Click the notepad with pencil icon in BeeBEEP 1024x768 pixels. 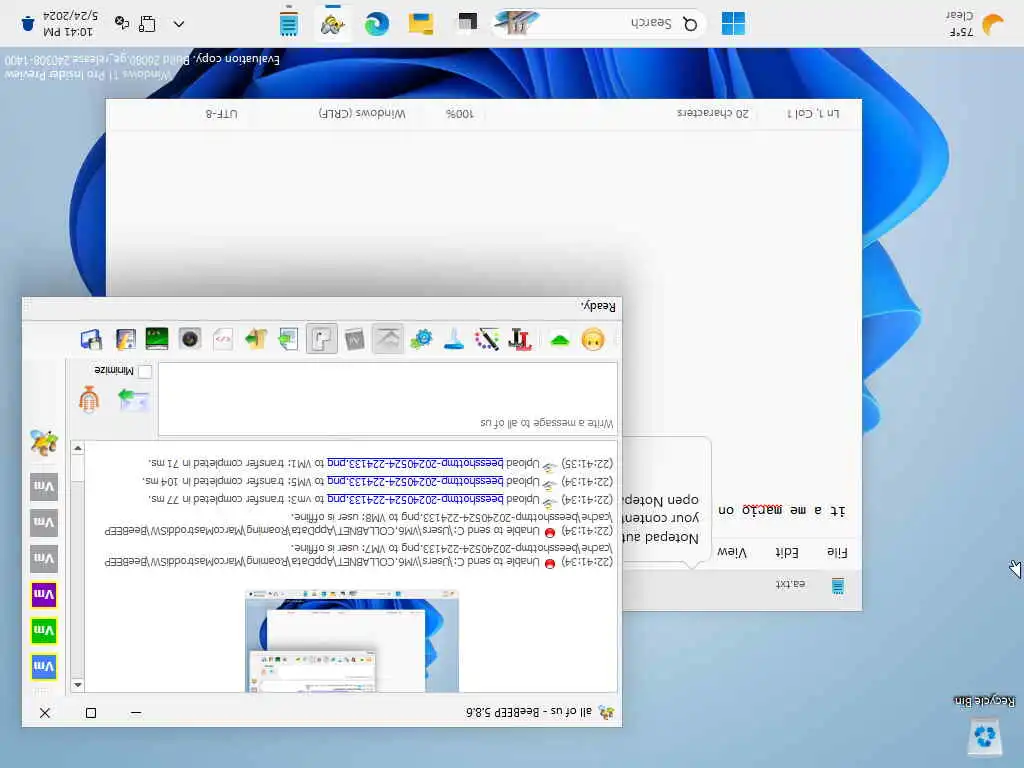pos(125,340)
